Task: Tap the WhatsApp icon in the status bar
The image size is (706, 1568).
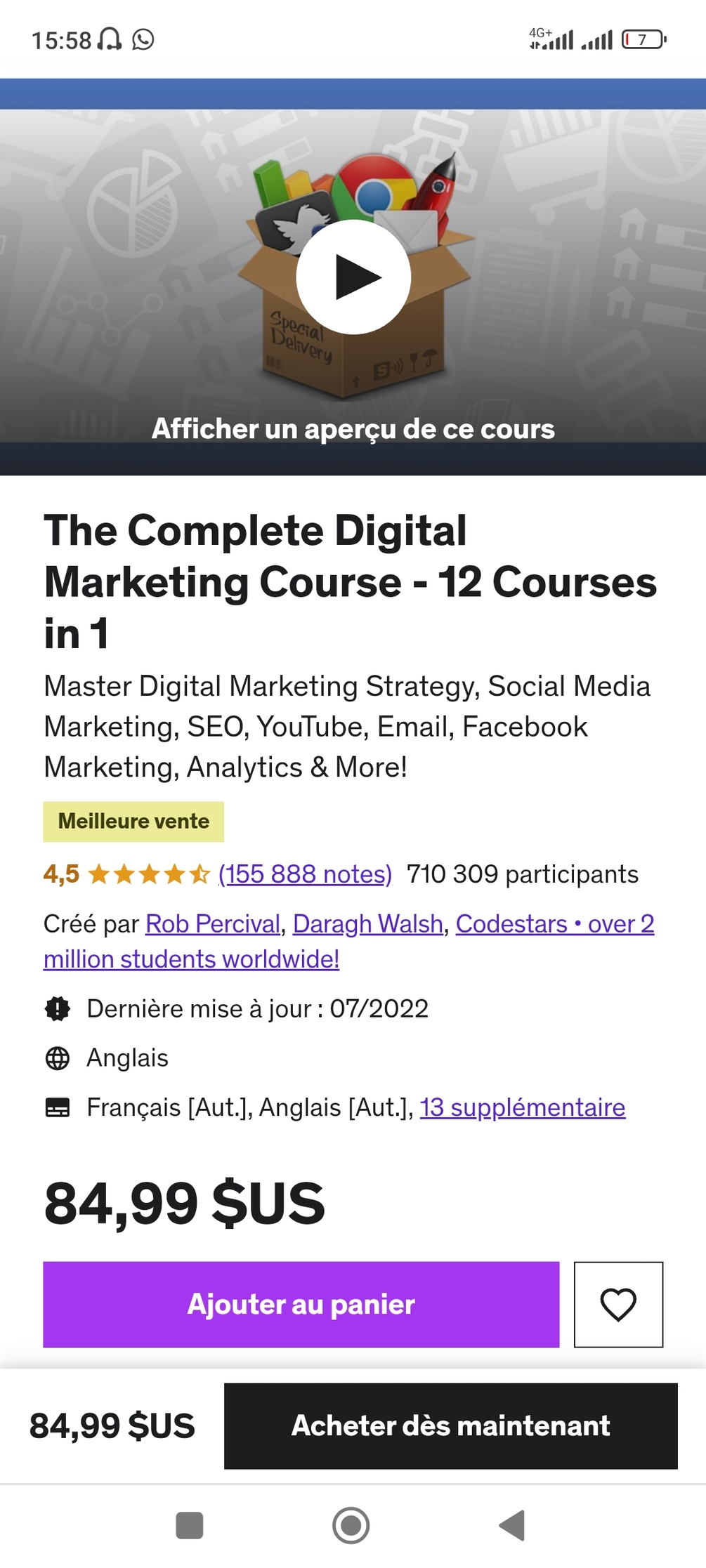Action: (x=144, y=40)
